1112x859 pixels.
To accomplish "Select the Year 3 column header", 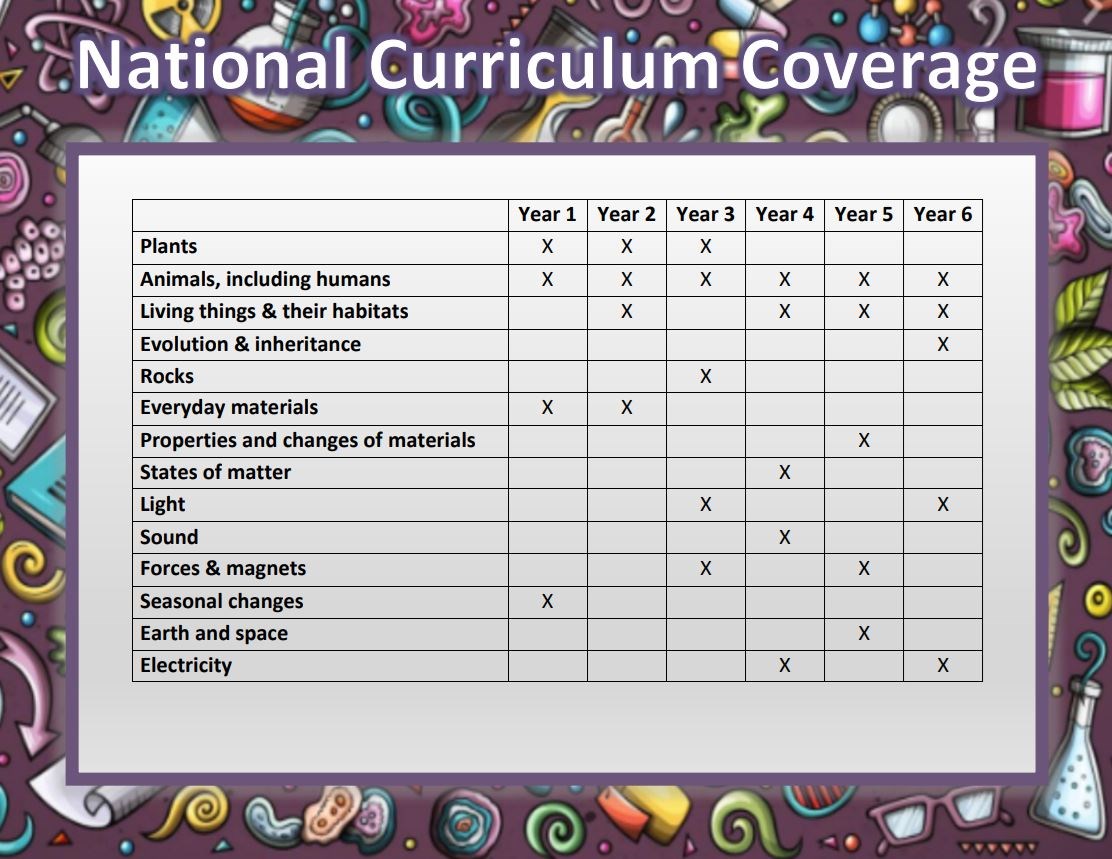I will [x=706, y=214].
